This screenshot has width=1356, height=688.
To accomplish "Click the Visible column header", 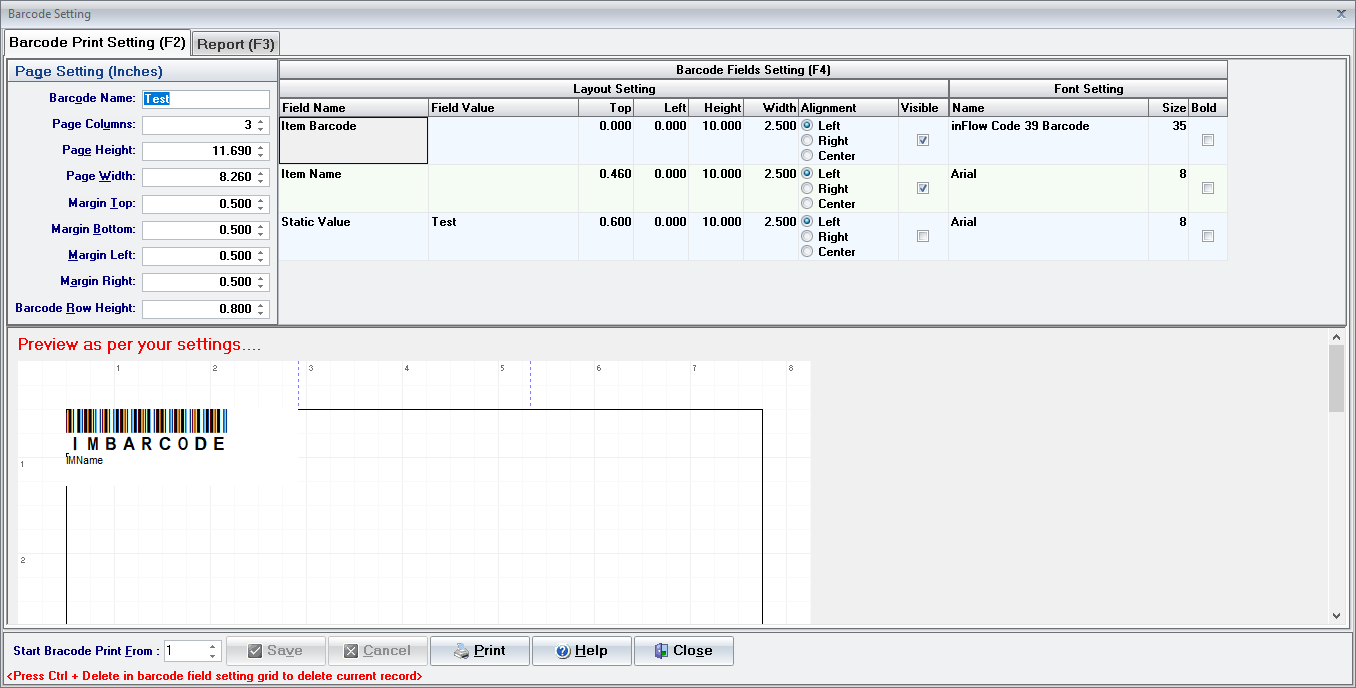I will tap(923, 108).
